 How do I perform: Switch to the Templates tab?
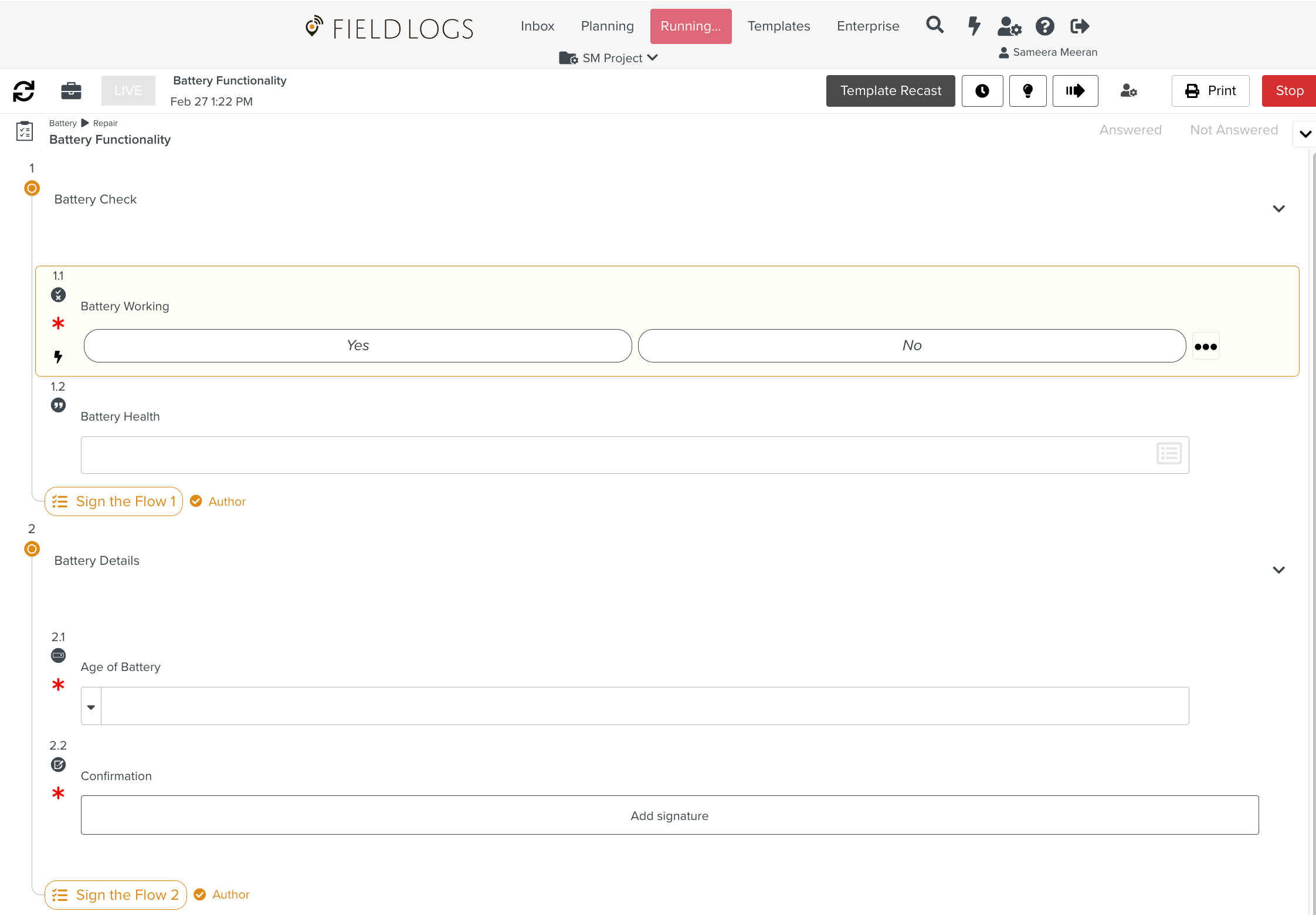click(778, 26)
